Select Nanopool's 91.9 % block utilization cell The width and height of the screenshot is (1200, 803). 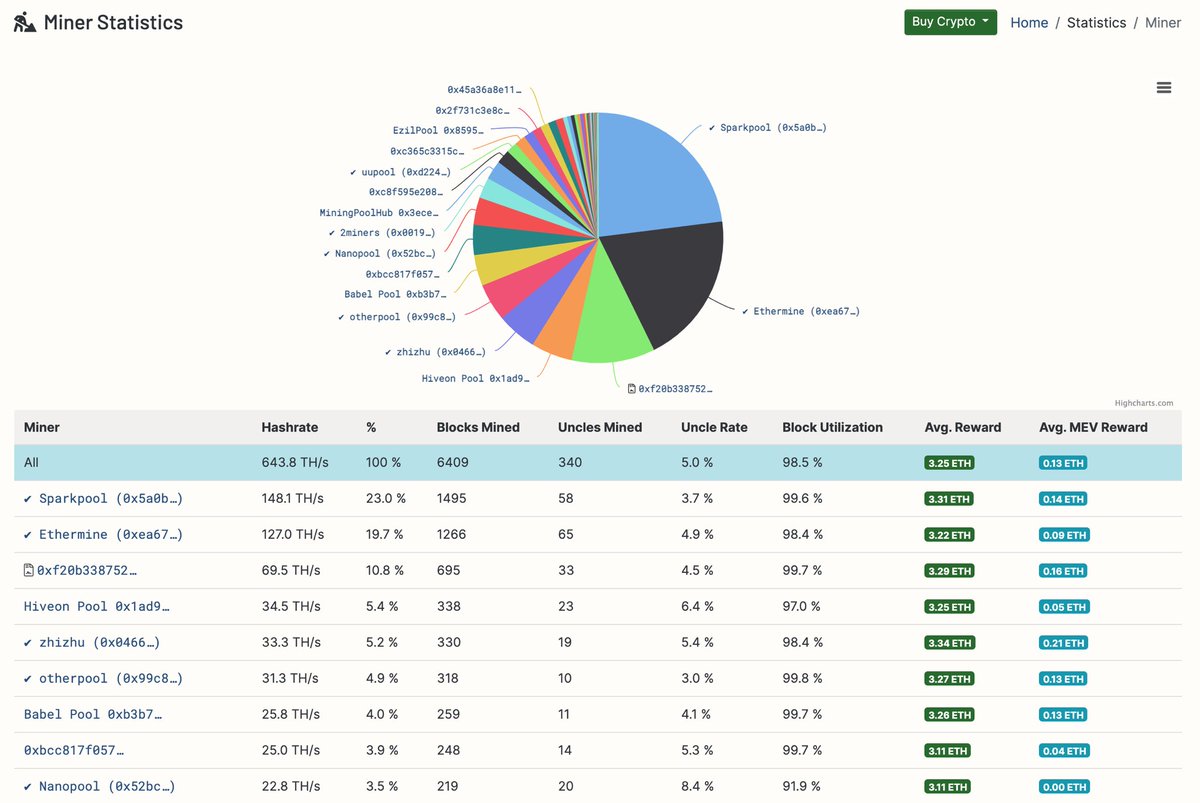[x=802, y=786]
